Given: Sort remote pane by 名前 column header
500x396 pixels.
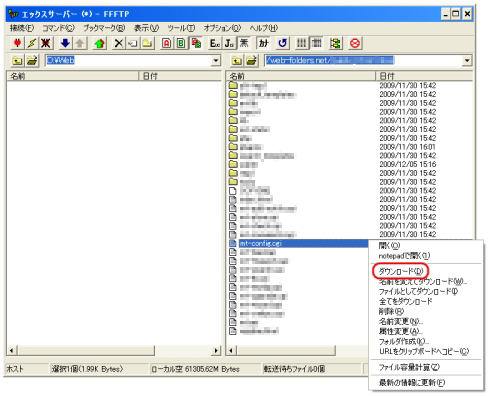Looking at the screenshot, I should point(301,76).
